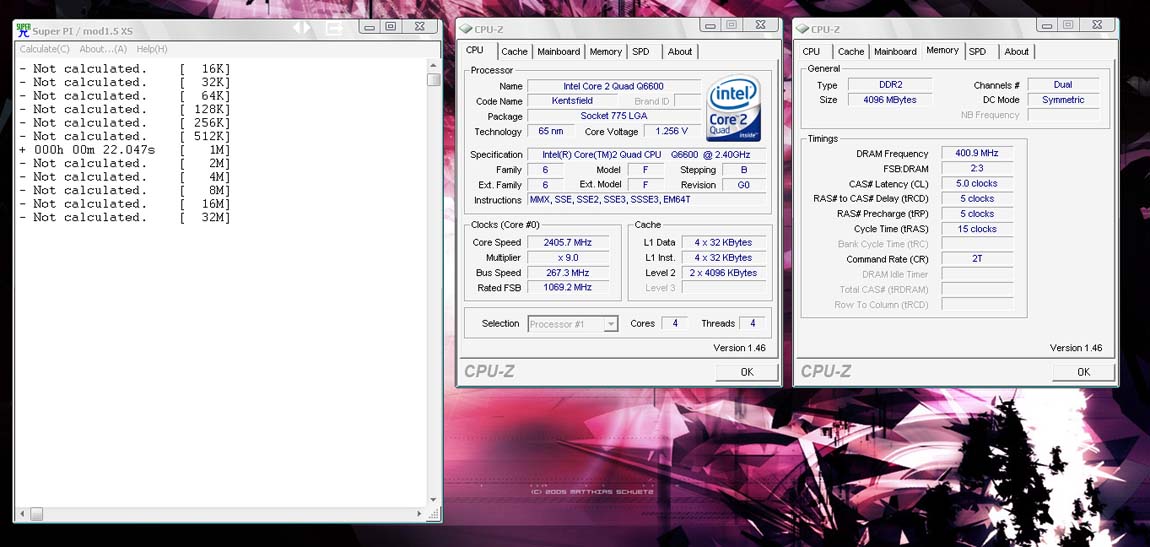
Task: Click the right CPU-Z title bar icon
Action: coord(802,29)
